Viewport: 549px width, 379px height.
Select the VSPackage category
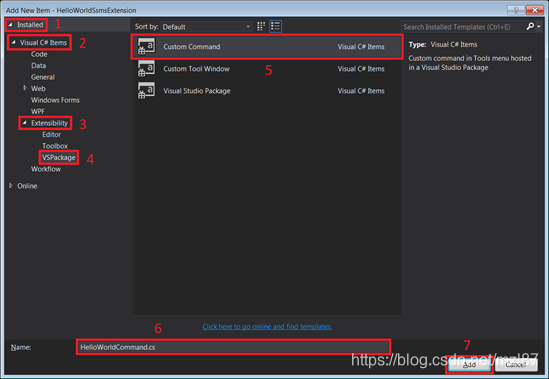point(59,157)
